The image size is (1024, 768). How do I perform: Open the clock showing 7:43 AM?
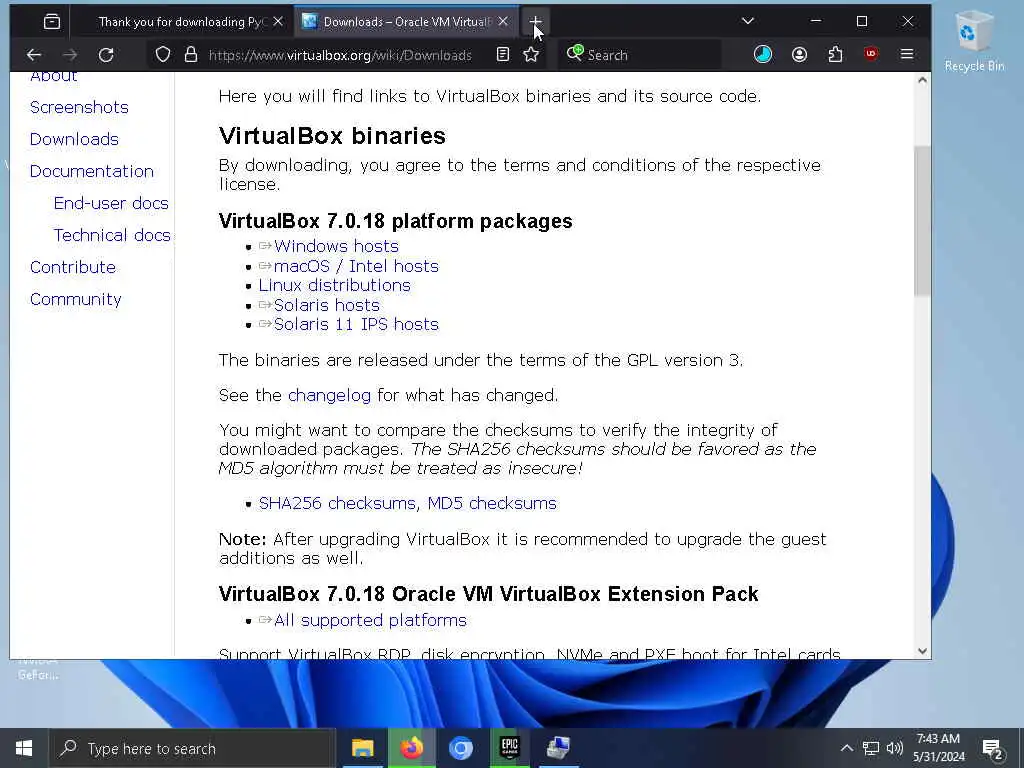pyautogui.click(x=938, y=748)
